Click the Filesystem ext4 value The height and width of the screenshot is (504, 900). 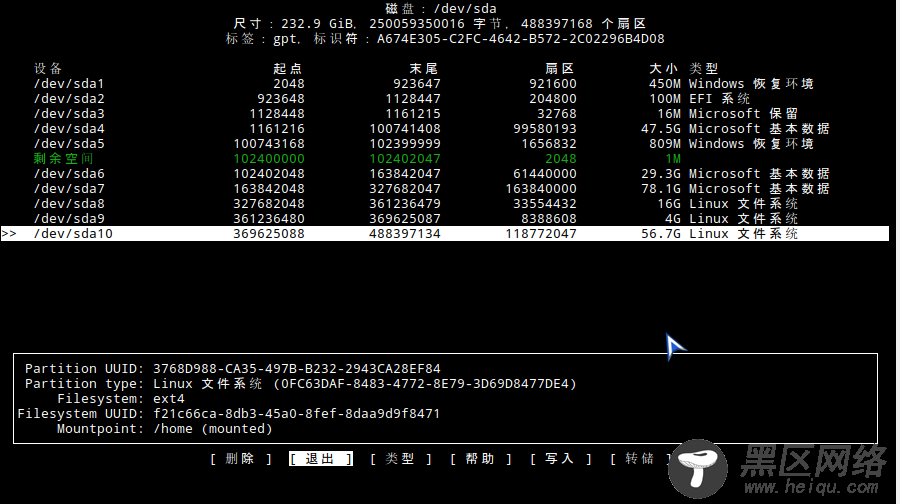[x=169, y=398]
